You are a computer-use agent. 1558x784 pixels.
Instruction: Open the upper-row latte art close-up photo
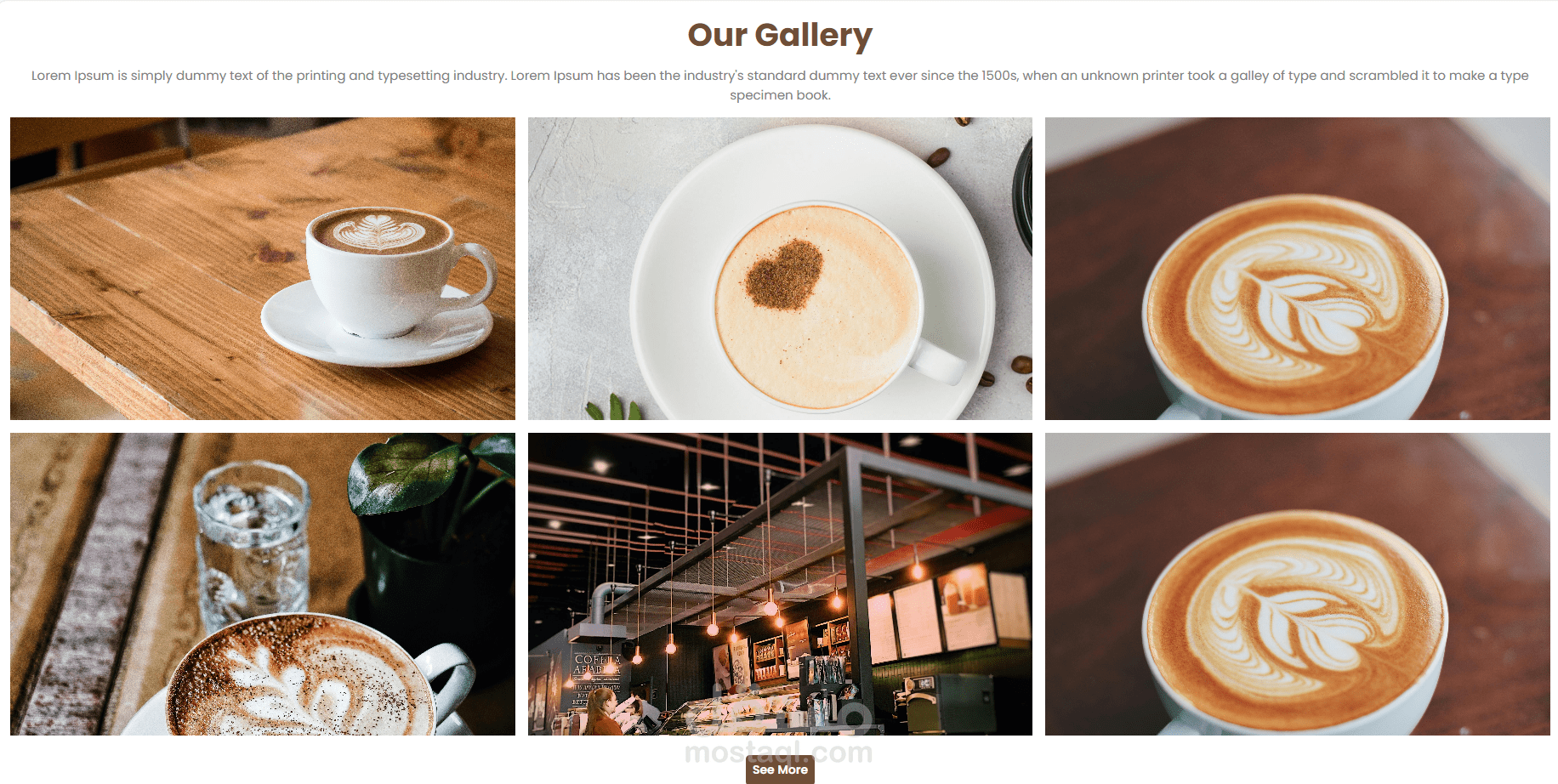click(x=1298, y=269)
